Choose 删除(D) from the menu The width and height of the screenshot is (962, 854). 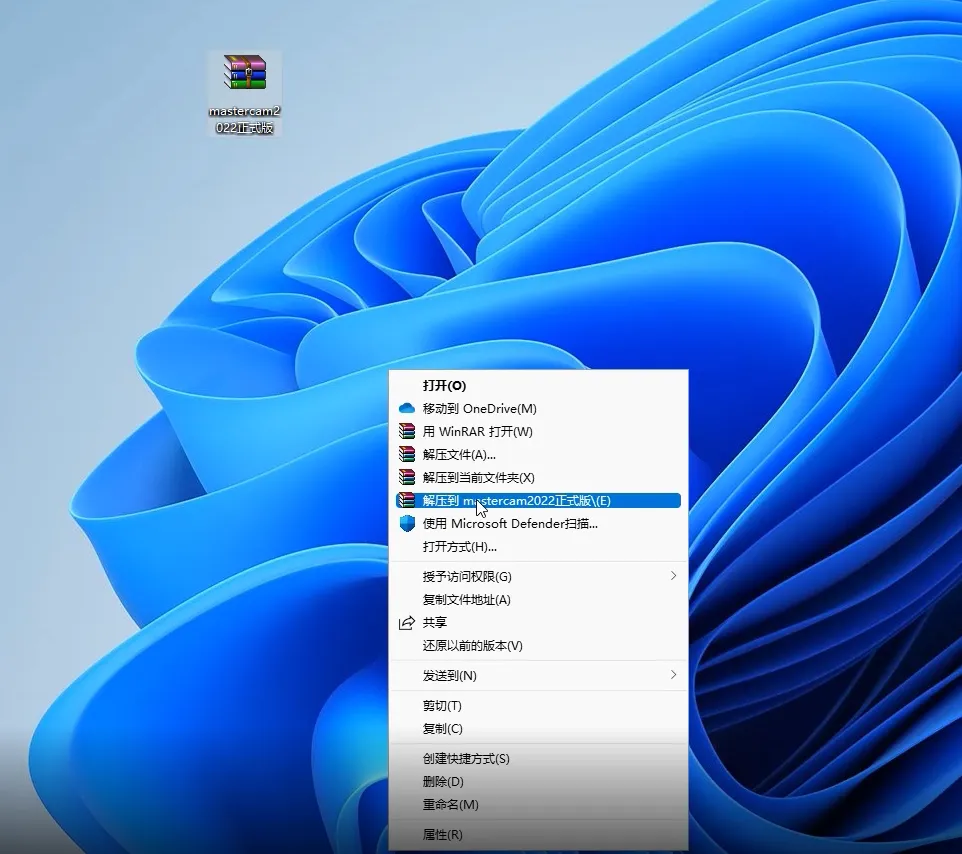[x=538, y=782]
